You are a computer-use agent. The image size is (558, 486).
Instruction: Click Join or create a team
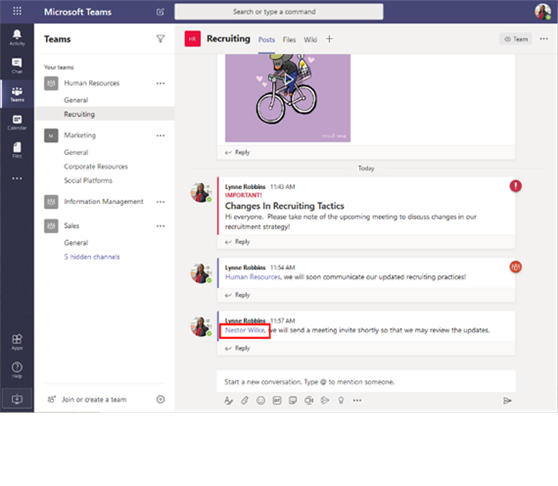[94, 399]
